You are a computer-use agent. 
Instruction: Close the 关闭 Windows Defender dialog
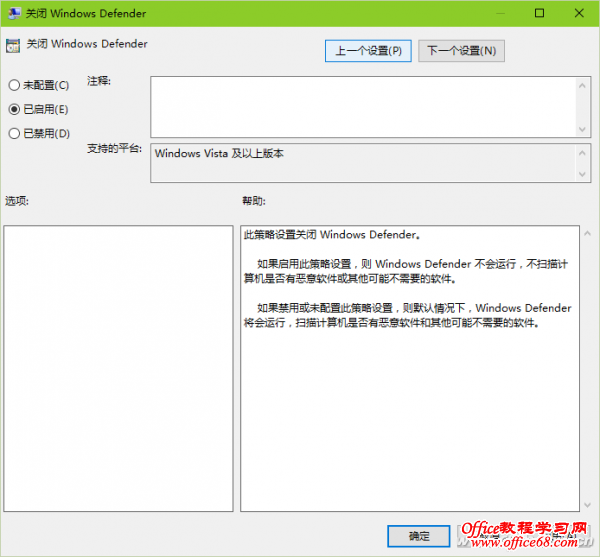pyautogui.click(x=579, y=13)
